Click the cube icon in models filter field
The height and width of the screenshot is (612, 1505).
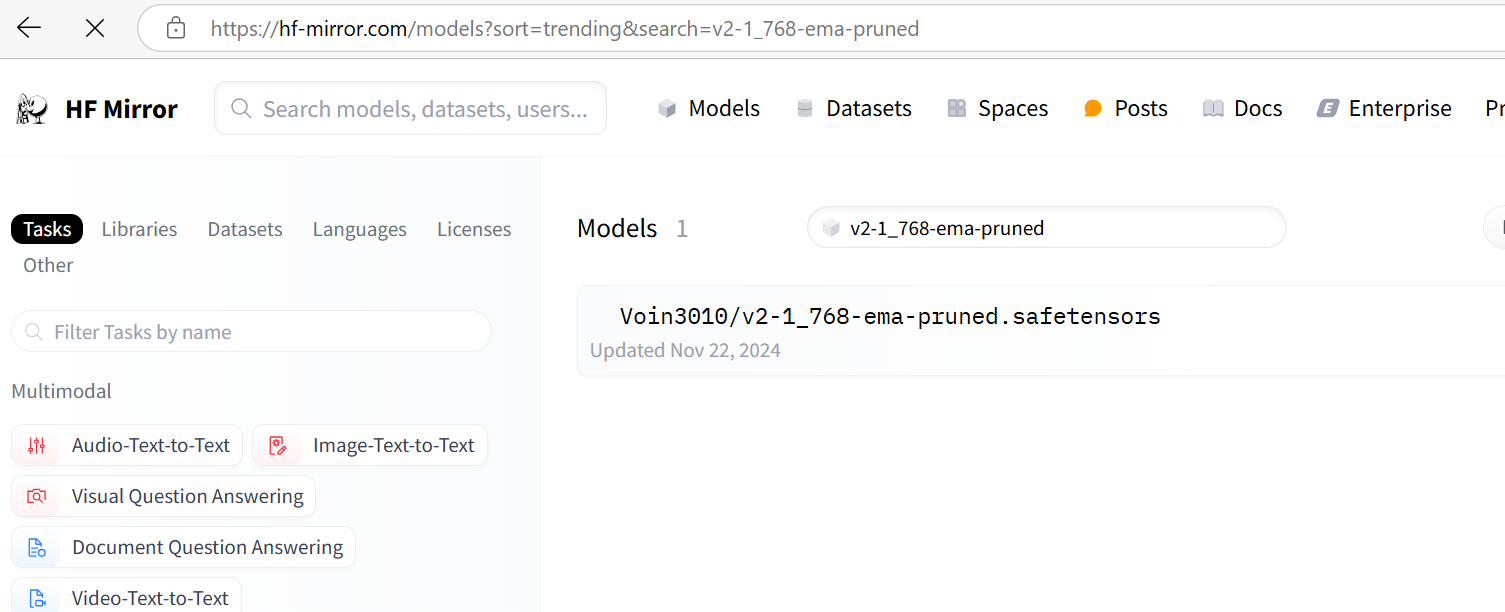pyautogui.click(x=830, y=228)
